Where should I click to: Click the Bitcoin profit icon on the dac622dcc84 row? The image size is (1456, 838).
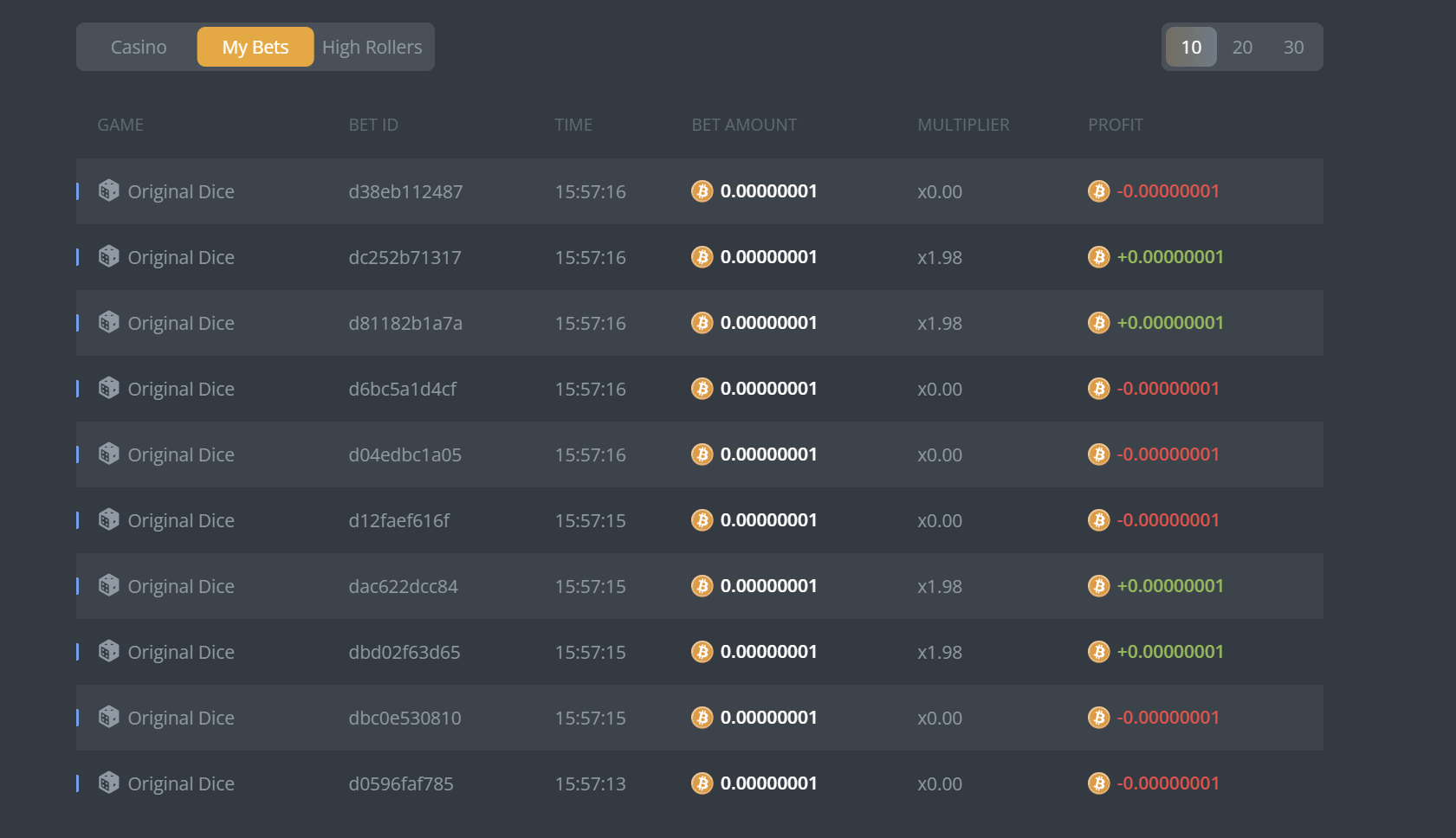pyautogui.click(x=1098, y=585)
